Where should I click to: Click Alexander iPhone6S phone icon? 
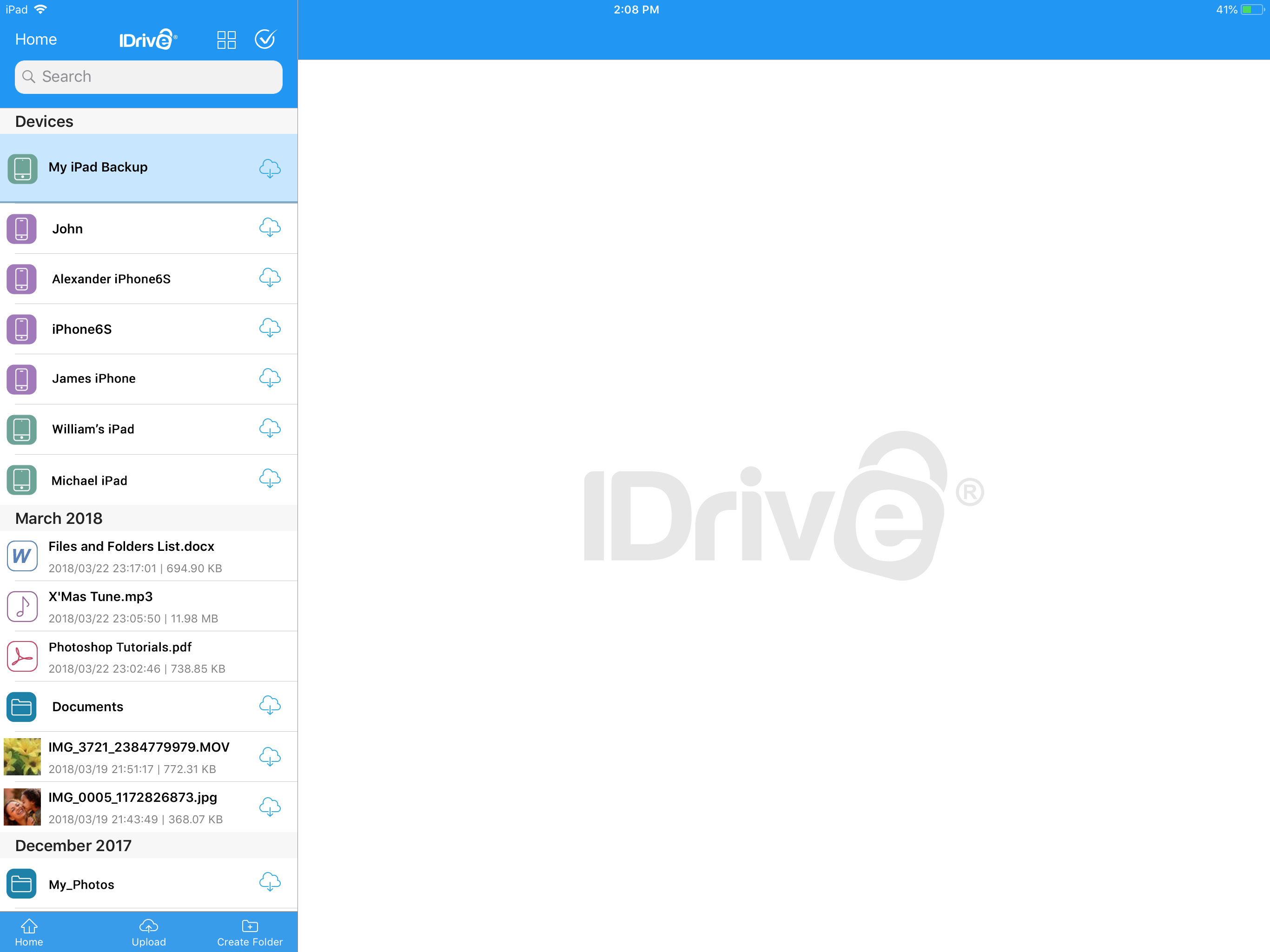click(22, 279)
